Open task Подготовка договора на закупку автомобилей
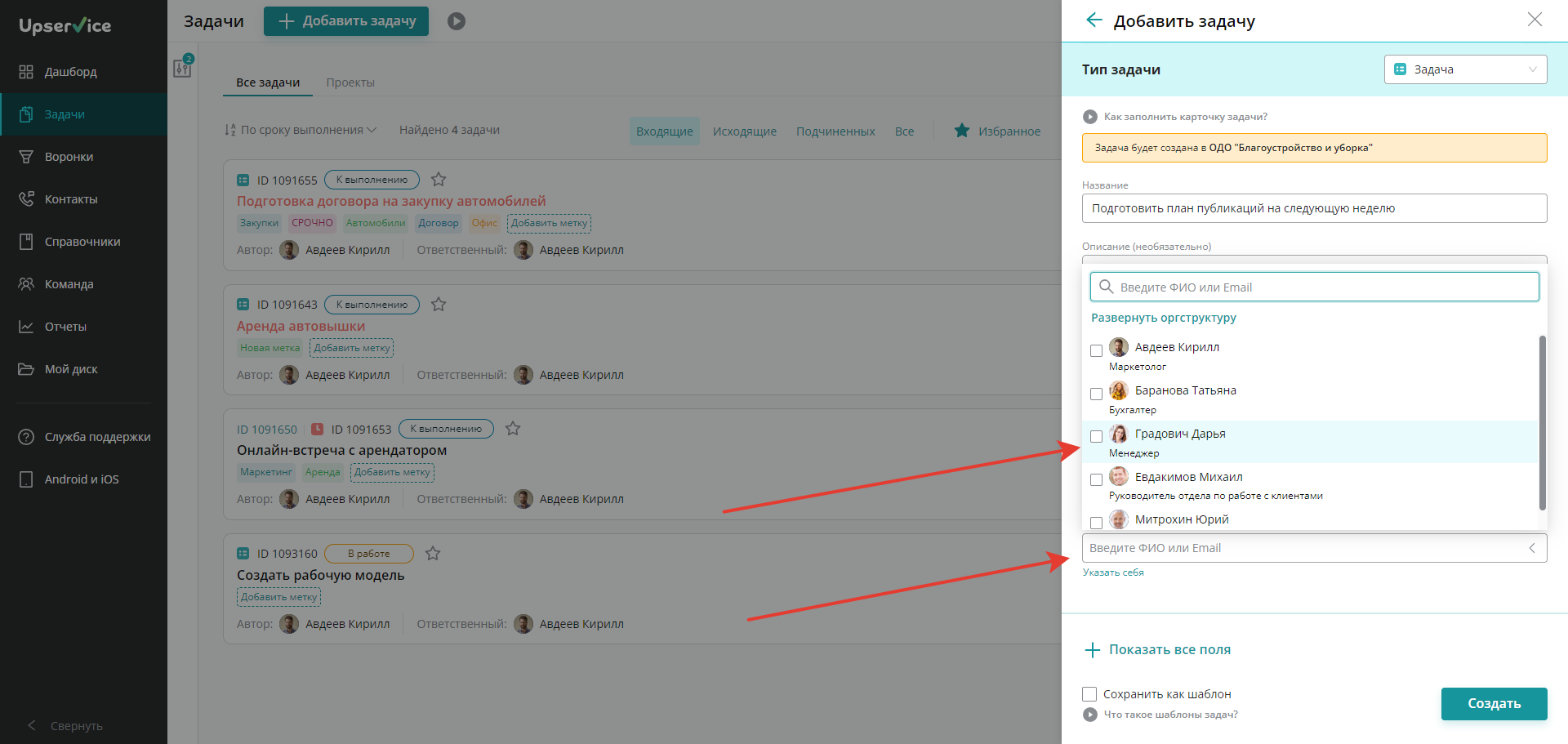Image resolution: width=1568 pixels, height=744 pixels. pos(391,201)
